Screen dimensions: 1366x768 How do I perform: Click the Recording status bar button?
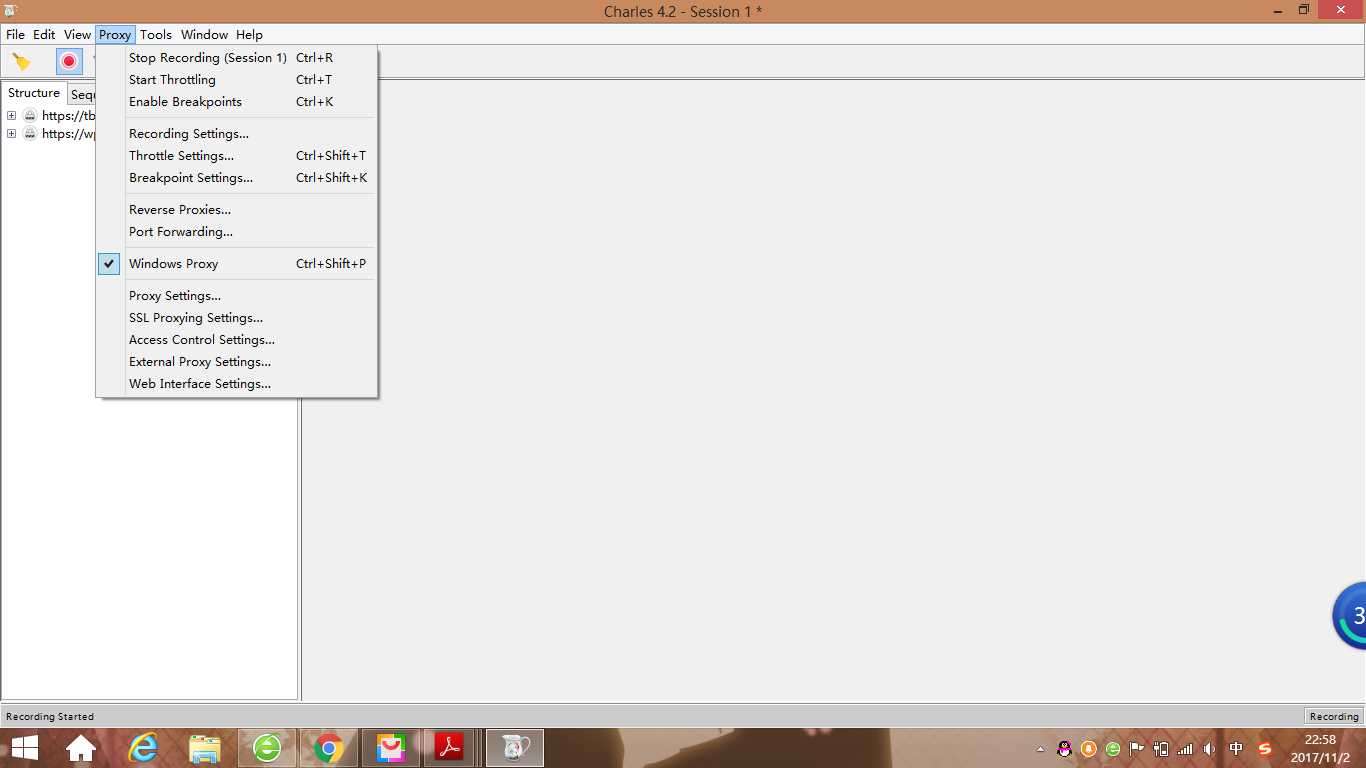(x=1334, y=716)
